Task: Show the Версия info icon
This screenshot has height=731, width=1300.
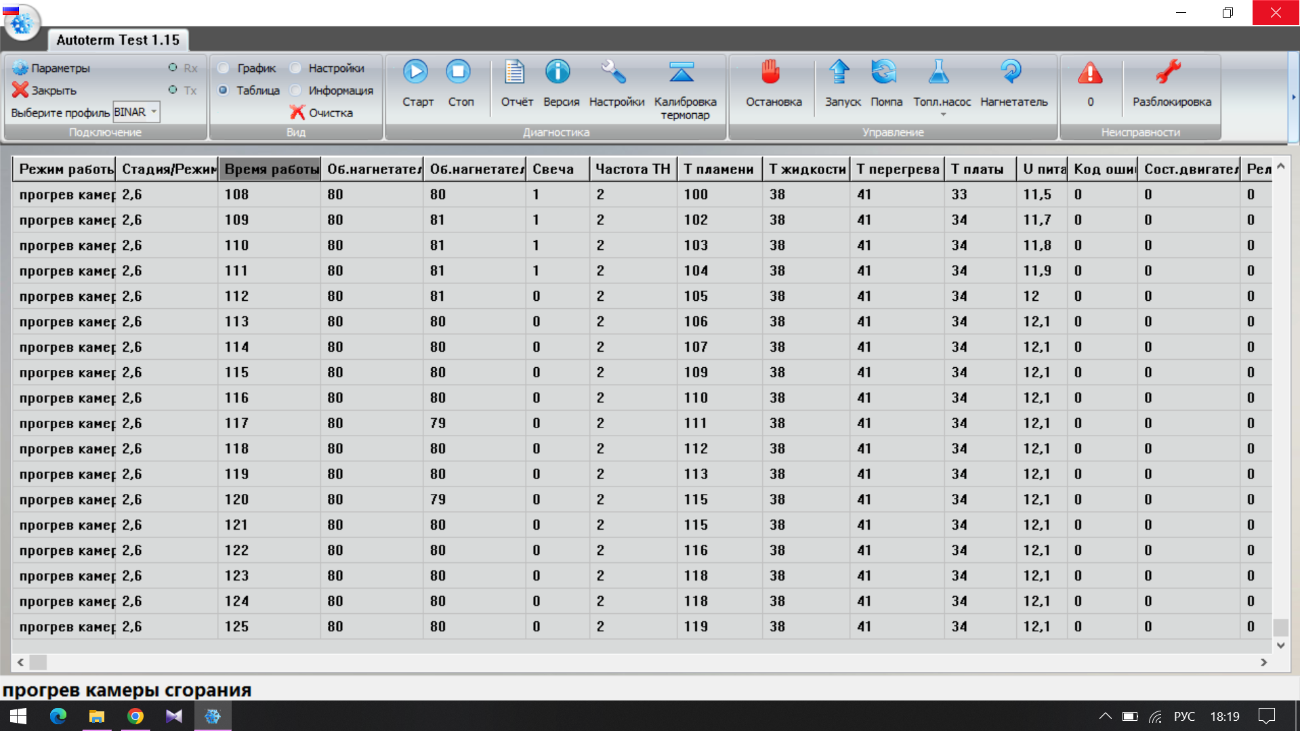Action: pyautogui.click(x=558, y=72)
